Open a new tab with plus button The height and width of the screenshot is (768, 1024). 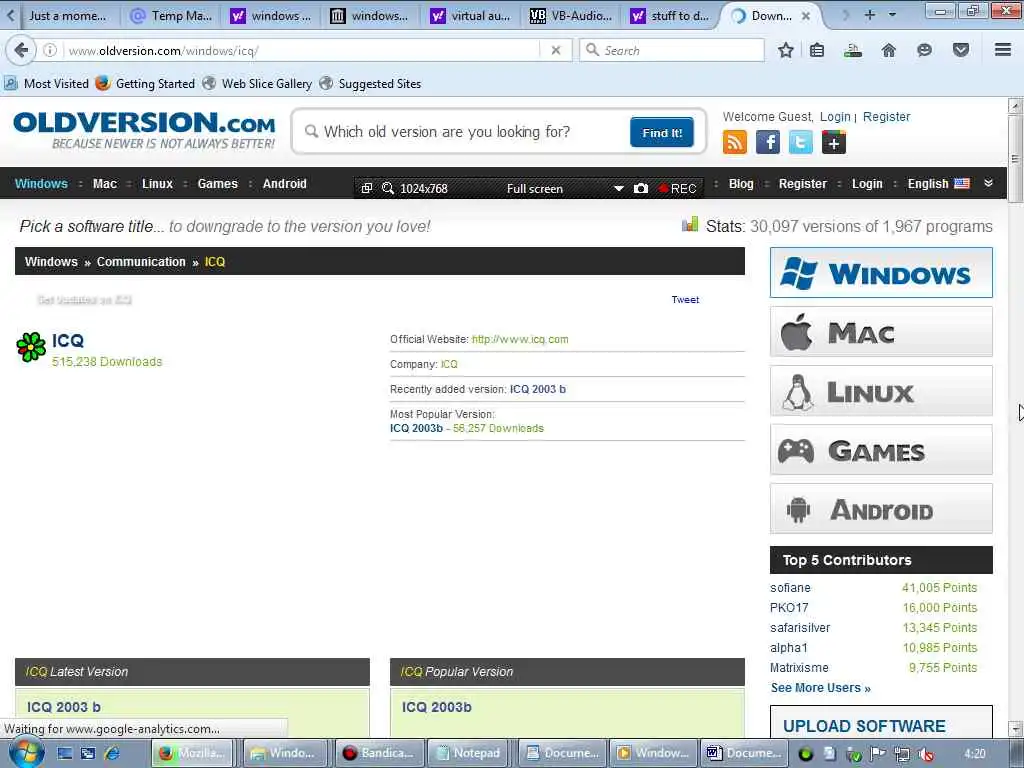869,15
